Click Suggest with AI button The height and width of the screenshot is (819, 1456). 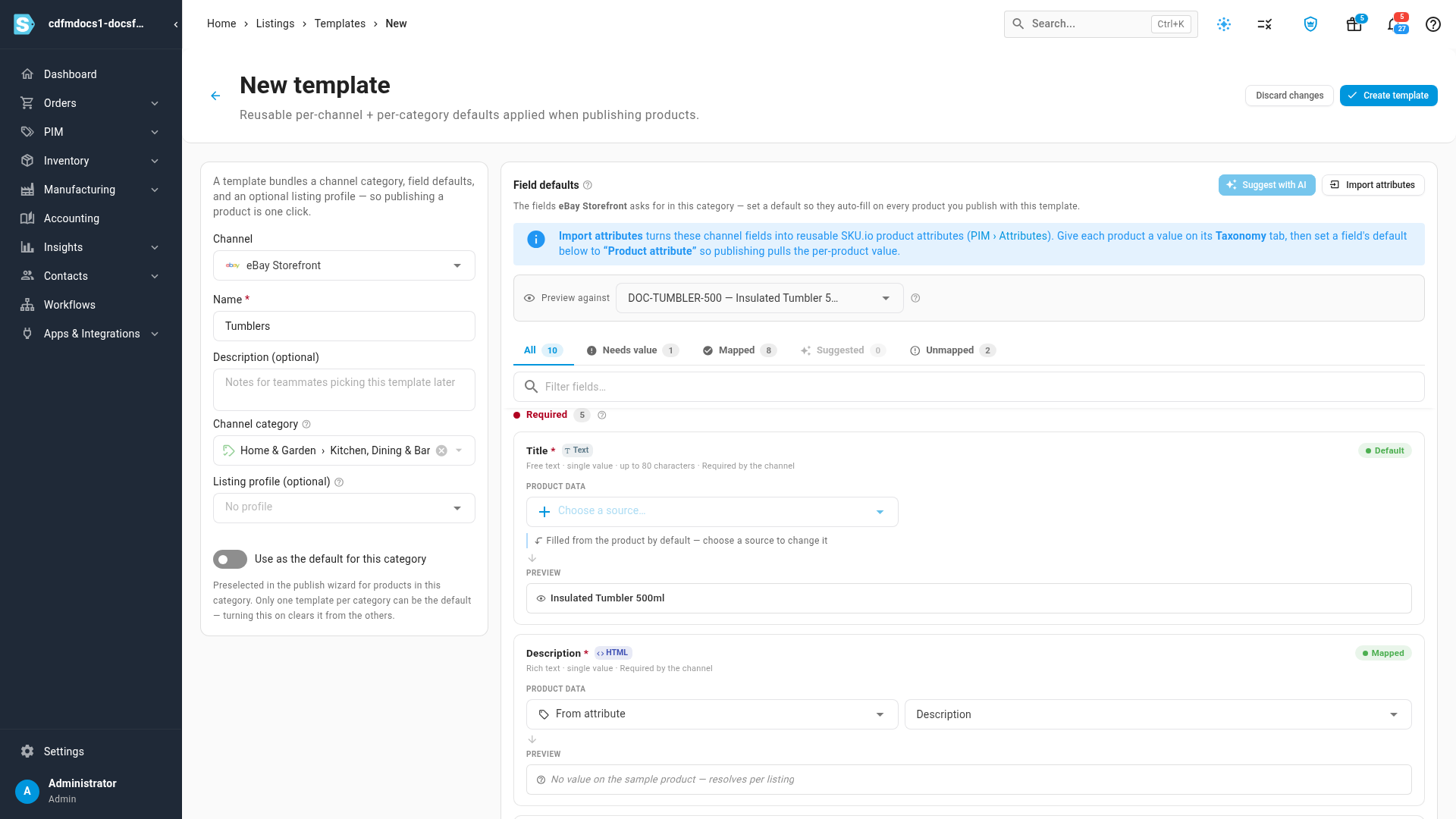pyautogui.click(x=1266, y=185)
